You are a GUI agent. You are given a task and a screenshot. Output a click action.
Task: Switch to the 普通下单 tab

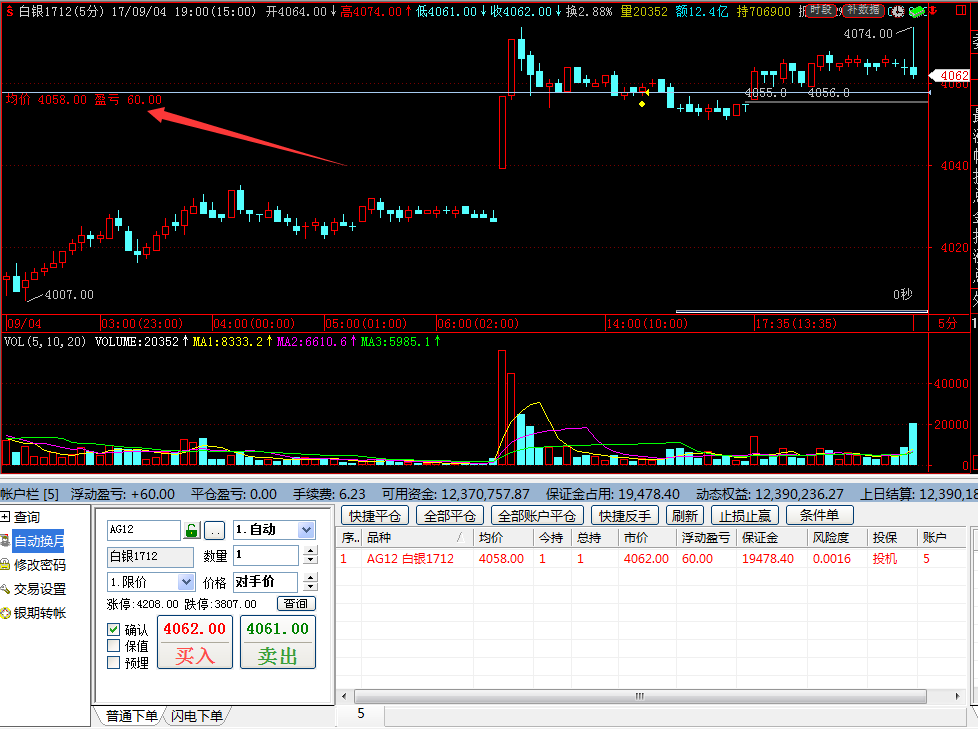point(130,716)
